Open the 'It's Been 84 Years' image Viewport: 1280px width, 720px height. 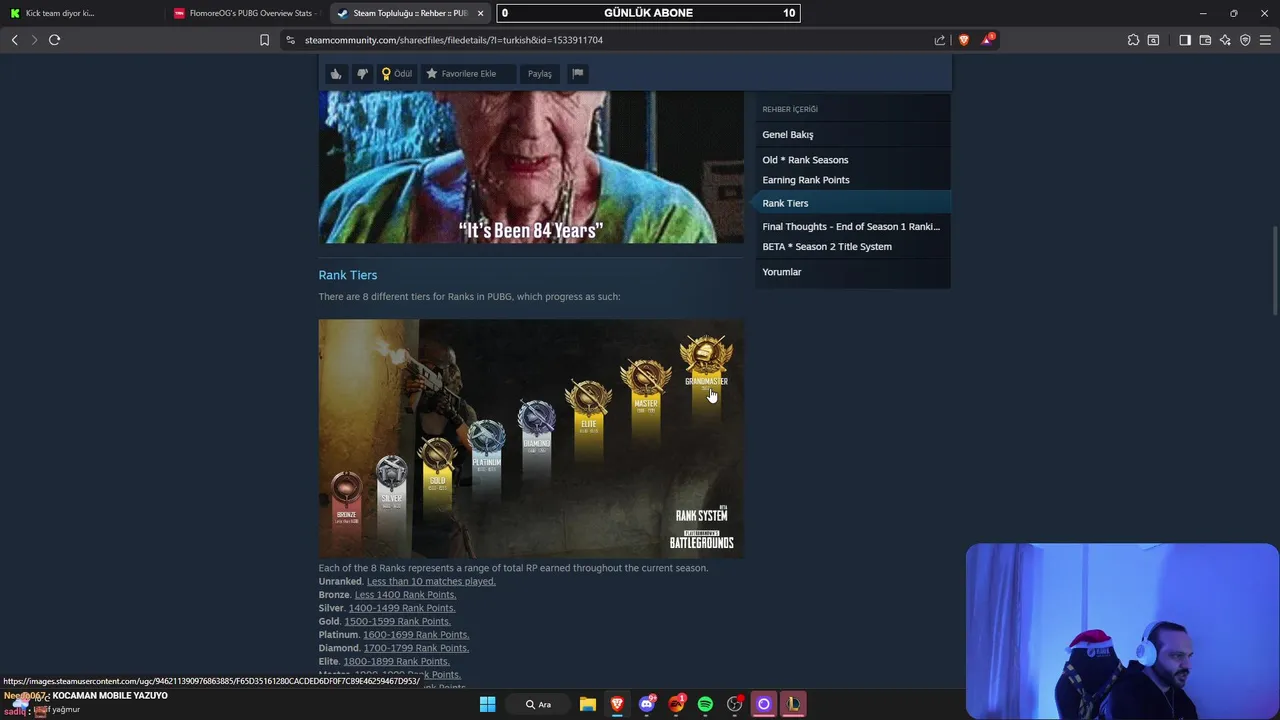pyautogui.click(x=531, y=167)
